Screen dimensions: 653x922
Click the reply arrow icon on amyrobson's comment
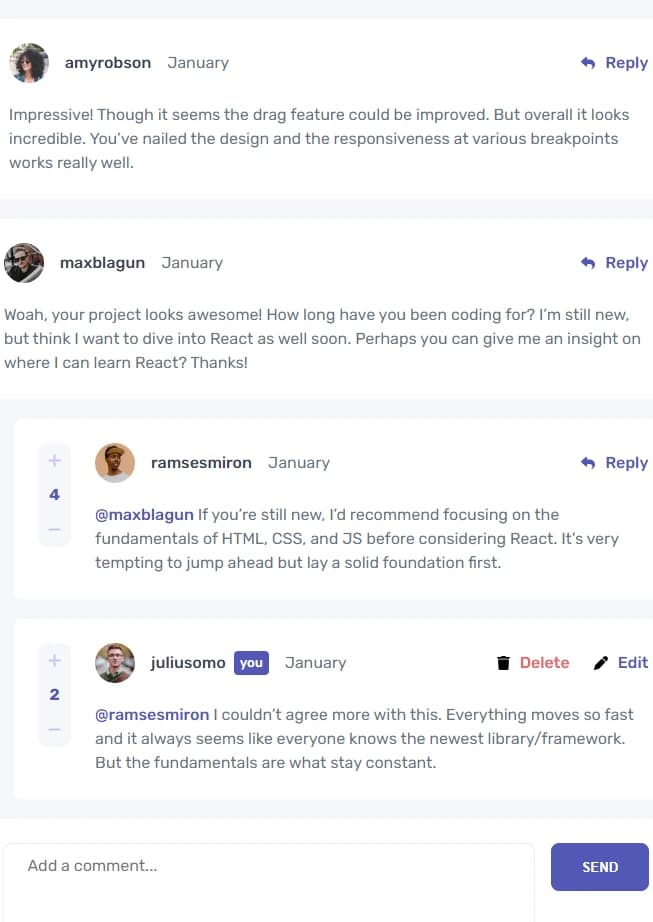tap(588, 63)
